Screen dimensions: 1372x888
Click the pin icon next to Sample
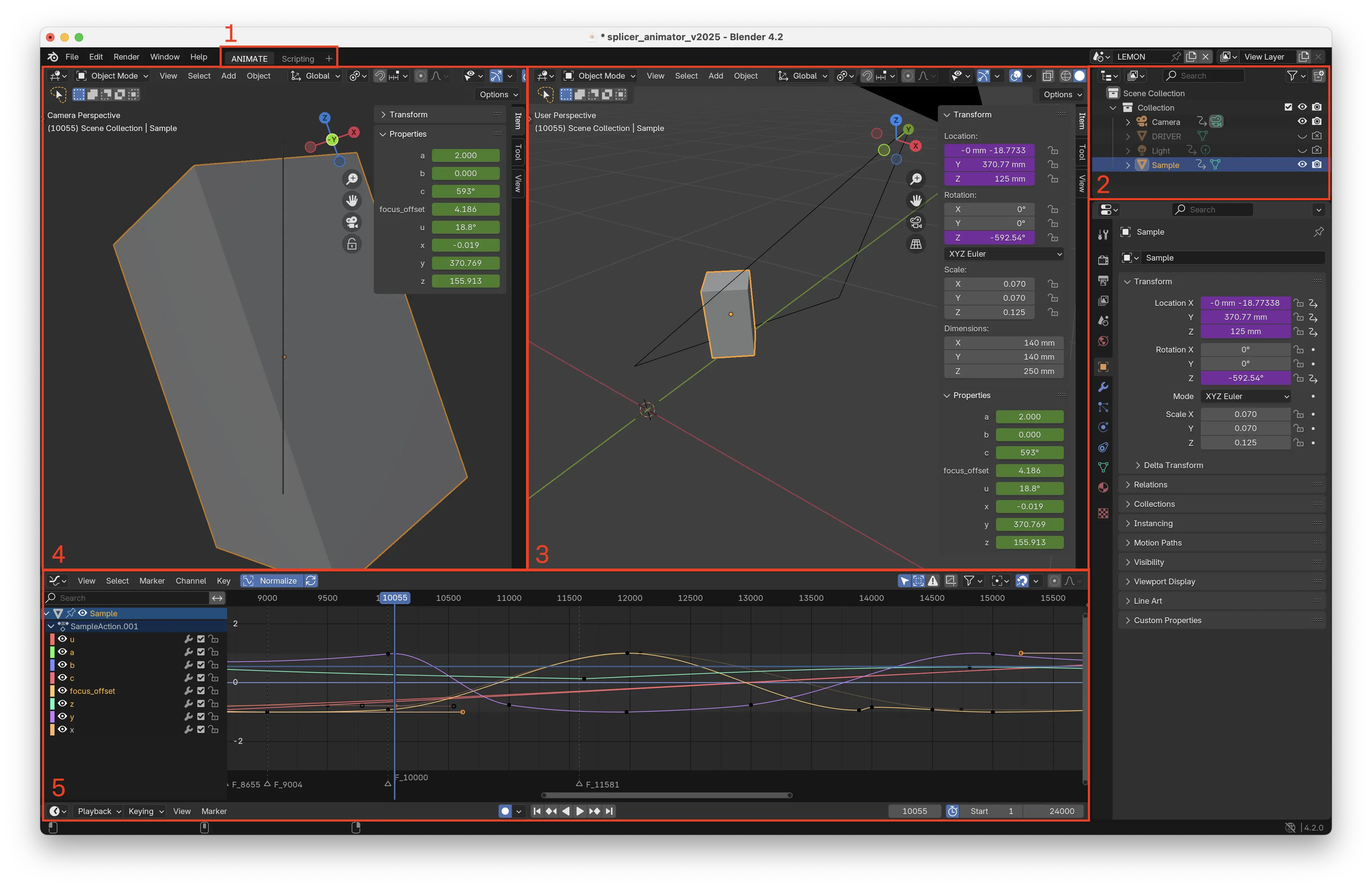coord(1318,232)
